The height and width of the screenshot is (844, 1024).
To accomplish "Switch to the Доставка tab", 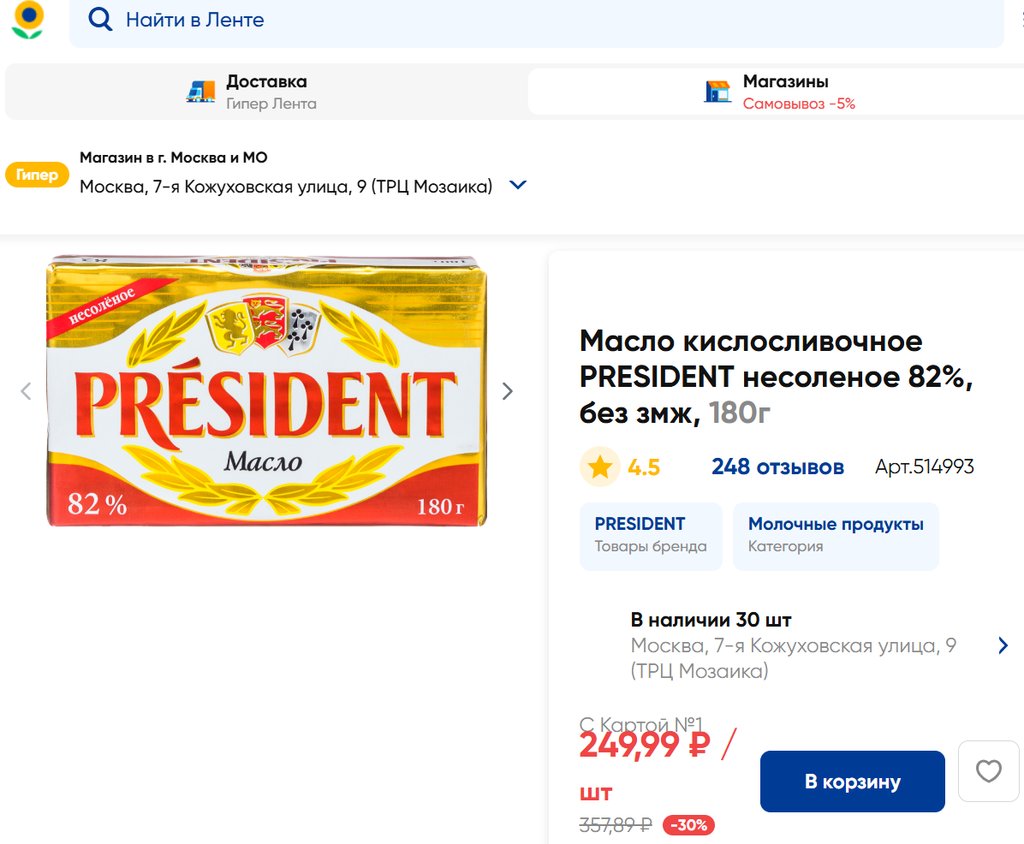I will point(266,91).
